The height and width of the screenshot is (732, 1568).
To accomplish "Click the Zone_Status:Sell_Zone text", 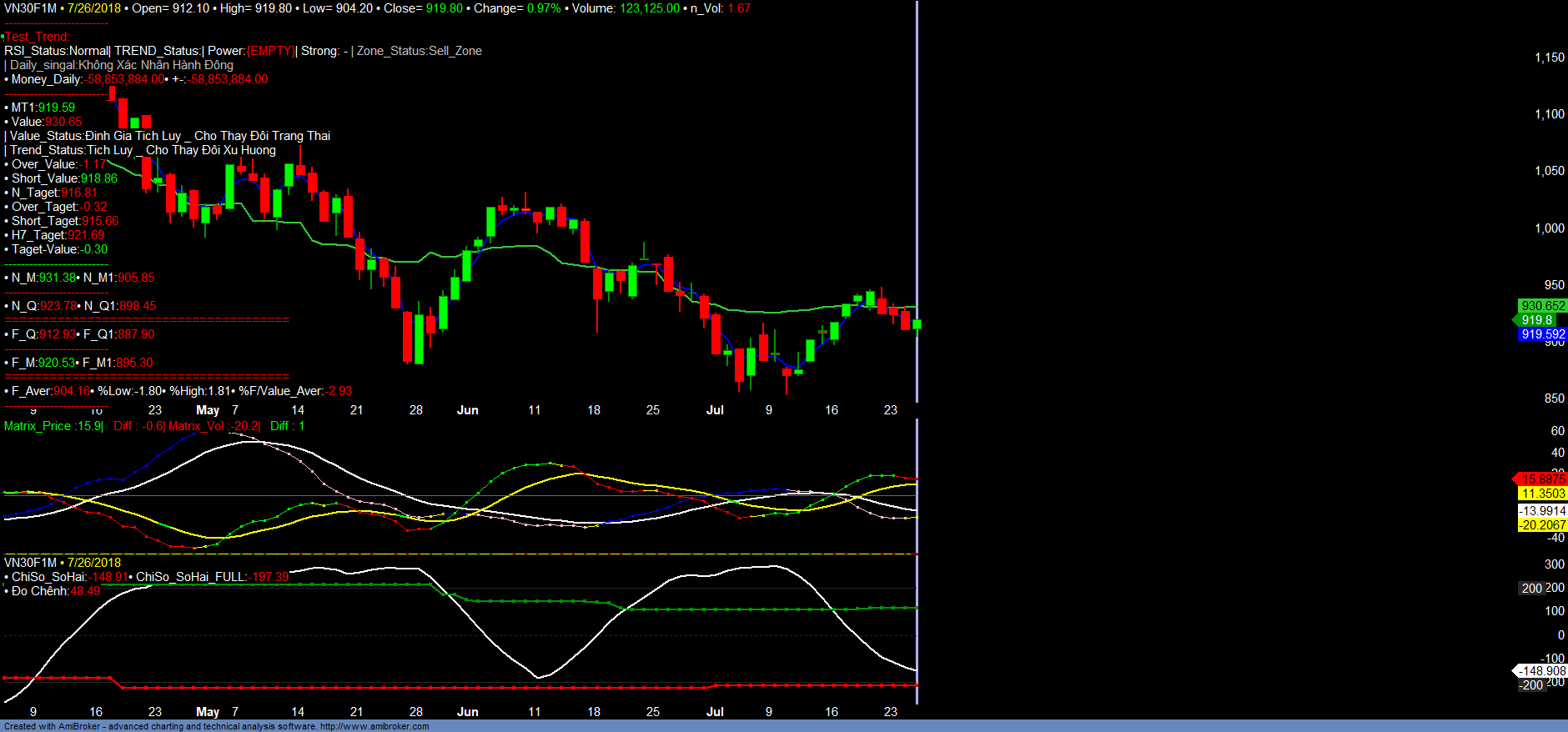I will (419, 51).
